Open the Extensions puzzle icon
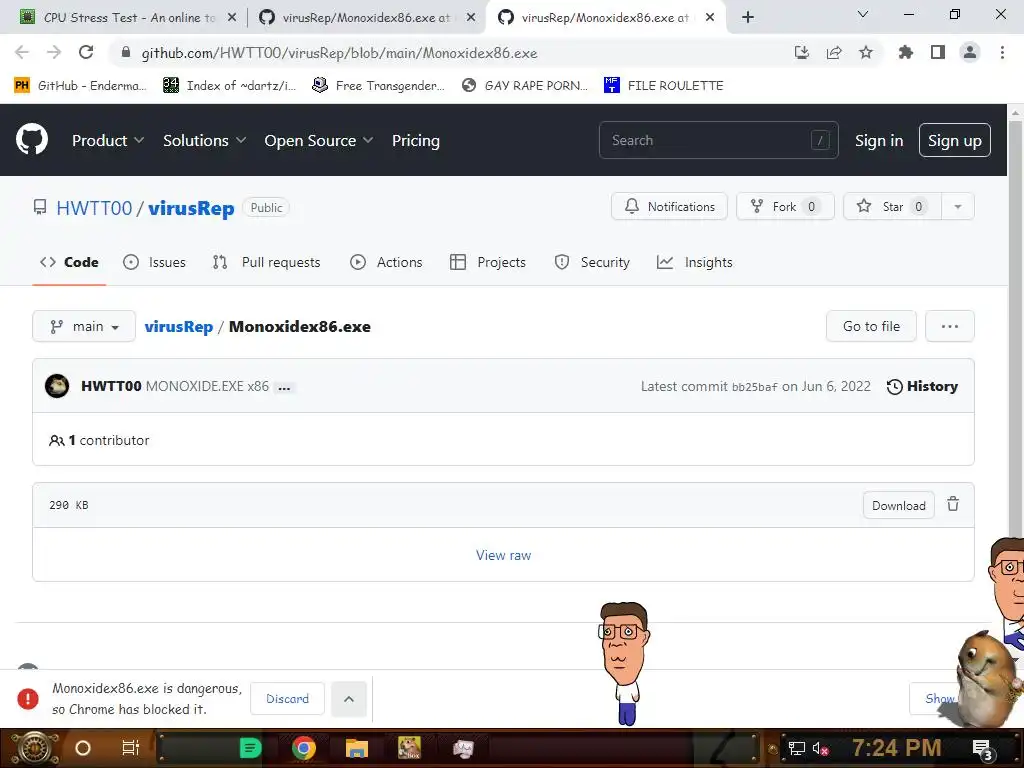 pos(905,52)
